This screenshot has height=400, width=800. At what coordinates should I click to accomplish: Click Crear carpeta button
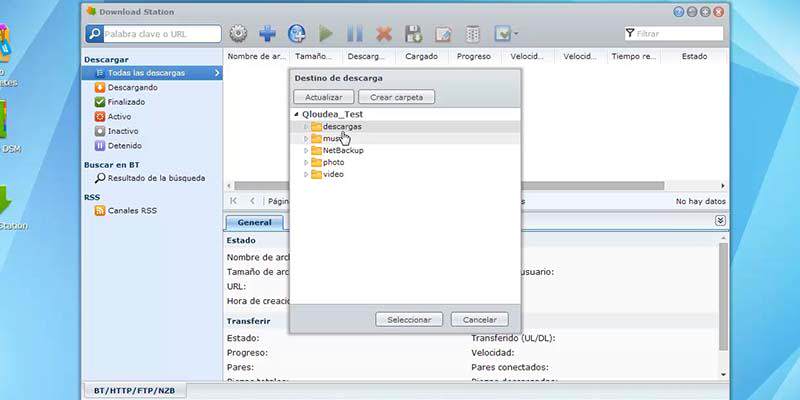[x=396, y=97]
